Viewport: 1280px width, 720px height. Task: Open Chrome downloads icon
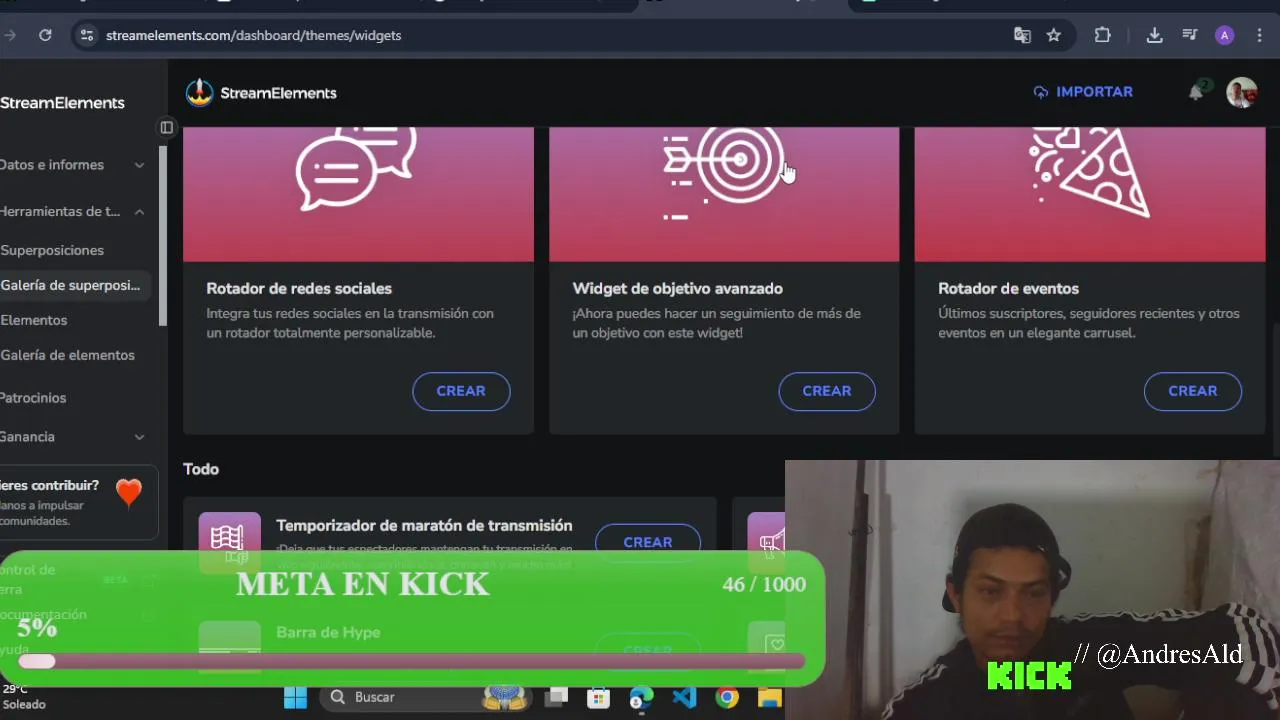click(x=1154, y=35)
